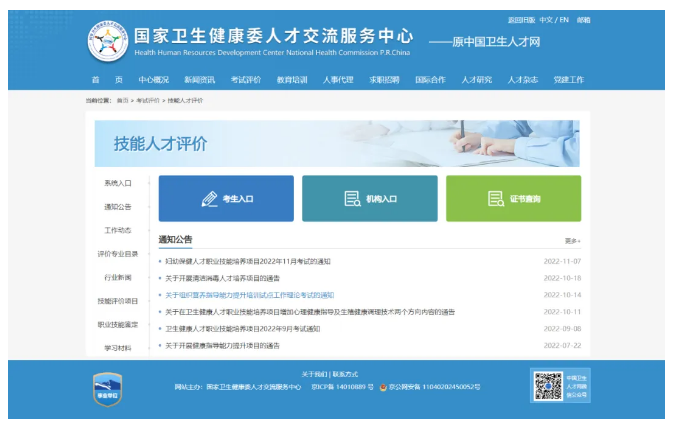
Task: Click the center's circular star logo
Action: tap(108, 42)
